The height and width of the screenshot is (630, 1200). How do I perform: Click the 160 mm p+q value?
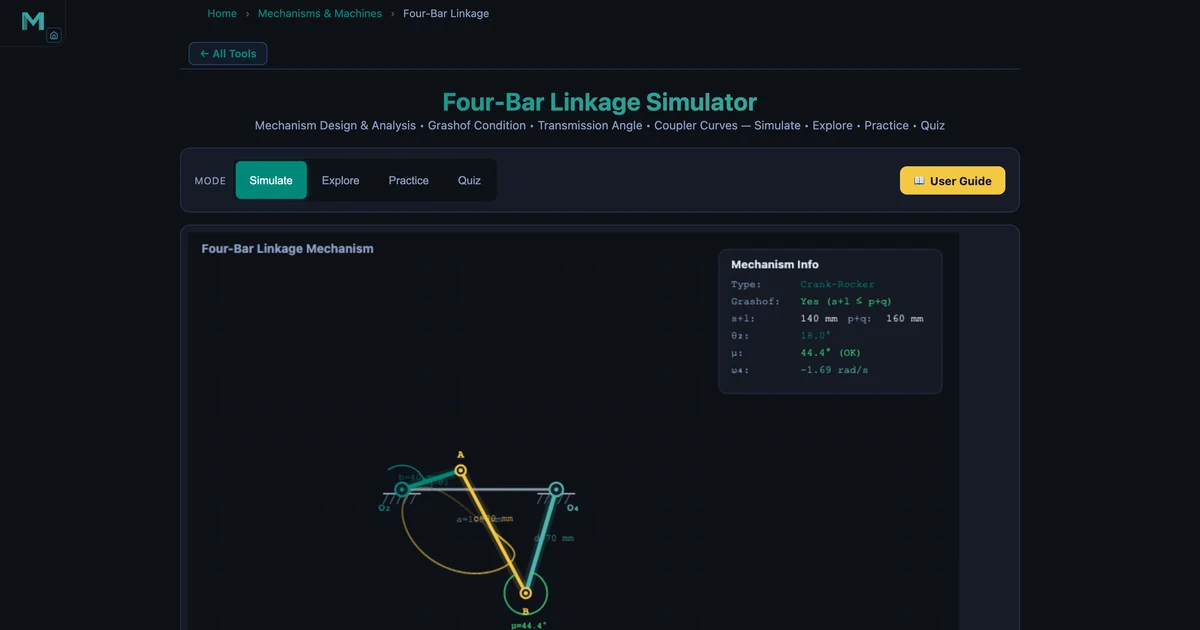904,319
